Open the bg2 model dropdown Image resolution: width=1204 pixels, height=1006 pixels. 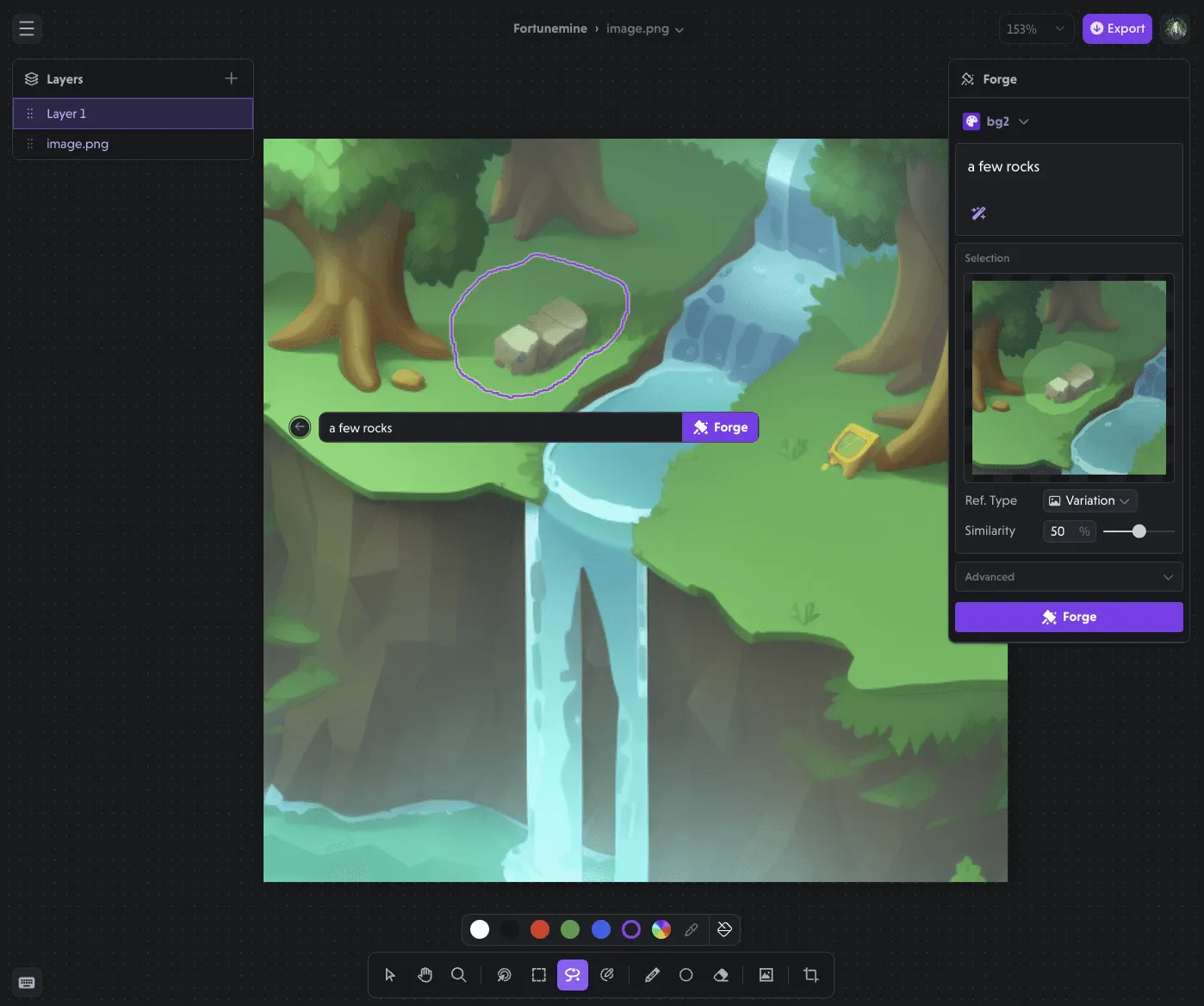(x=996, y=121)
